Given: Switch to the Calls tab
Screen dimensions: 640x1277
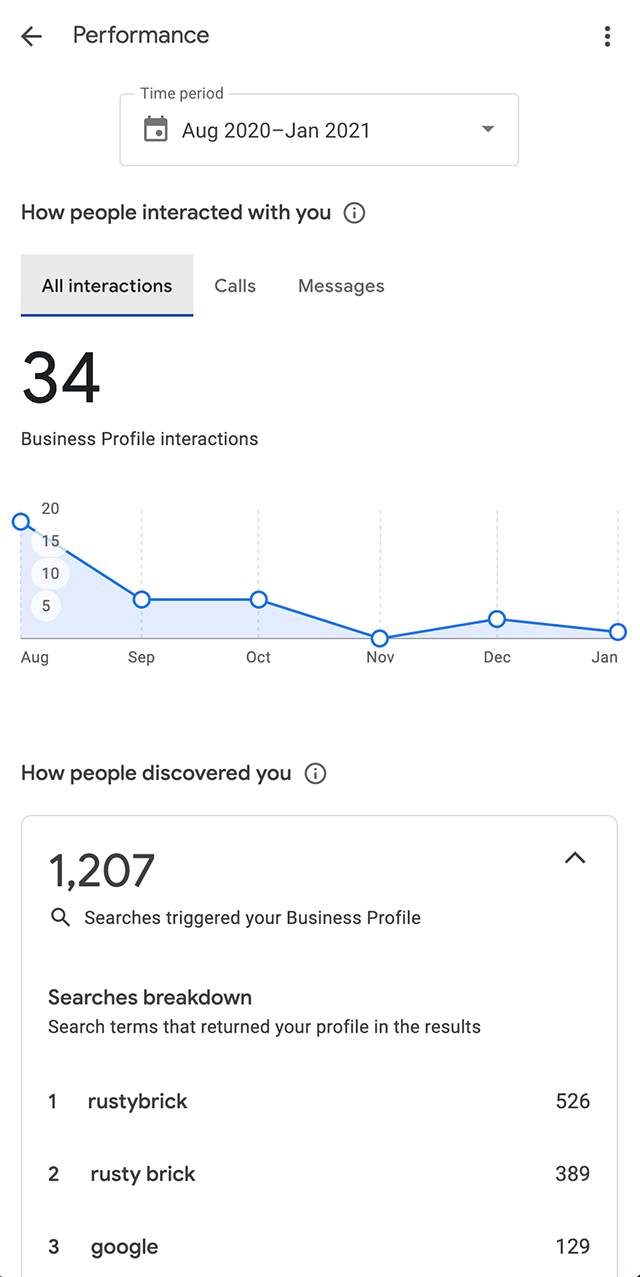Looking at the screenshot, I should (x=235, y=286).
